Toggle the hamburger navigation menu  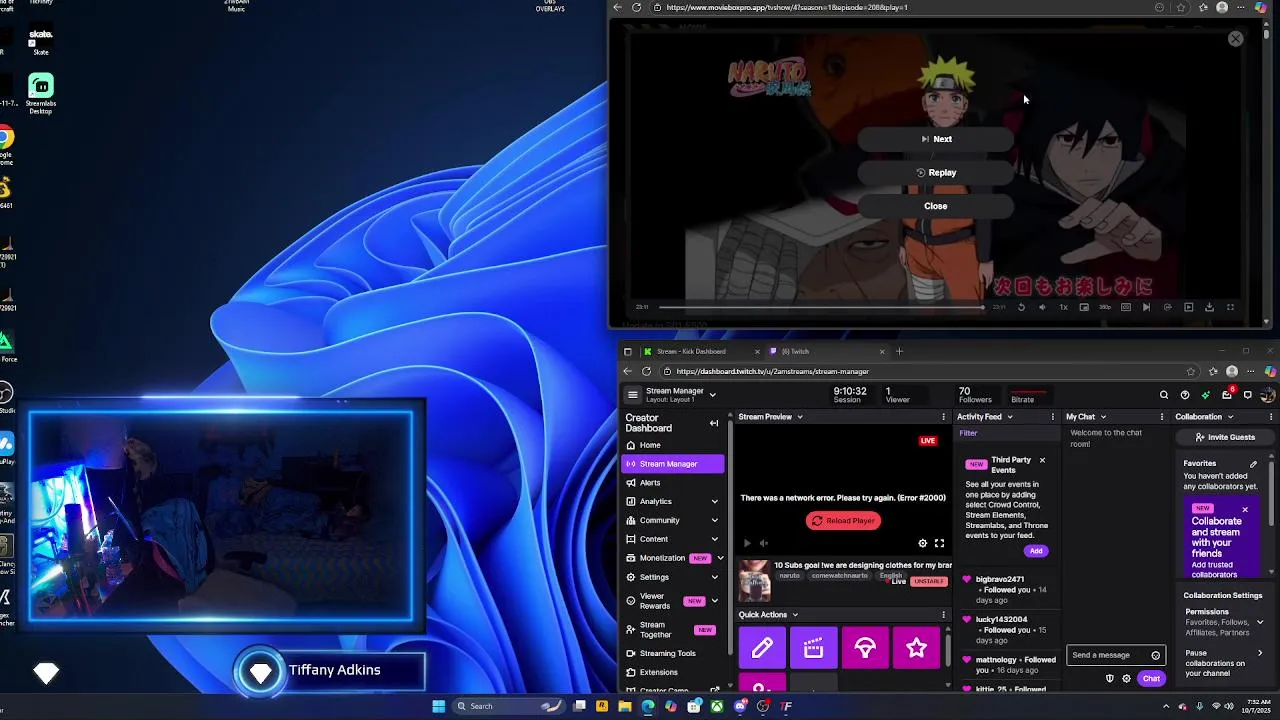point(632,395)
